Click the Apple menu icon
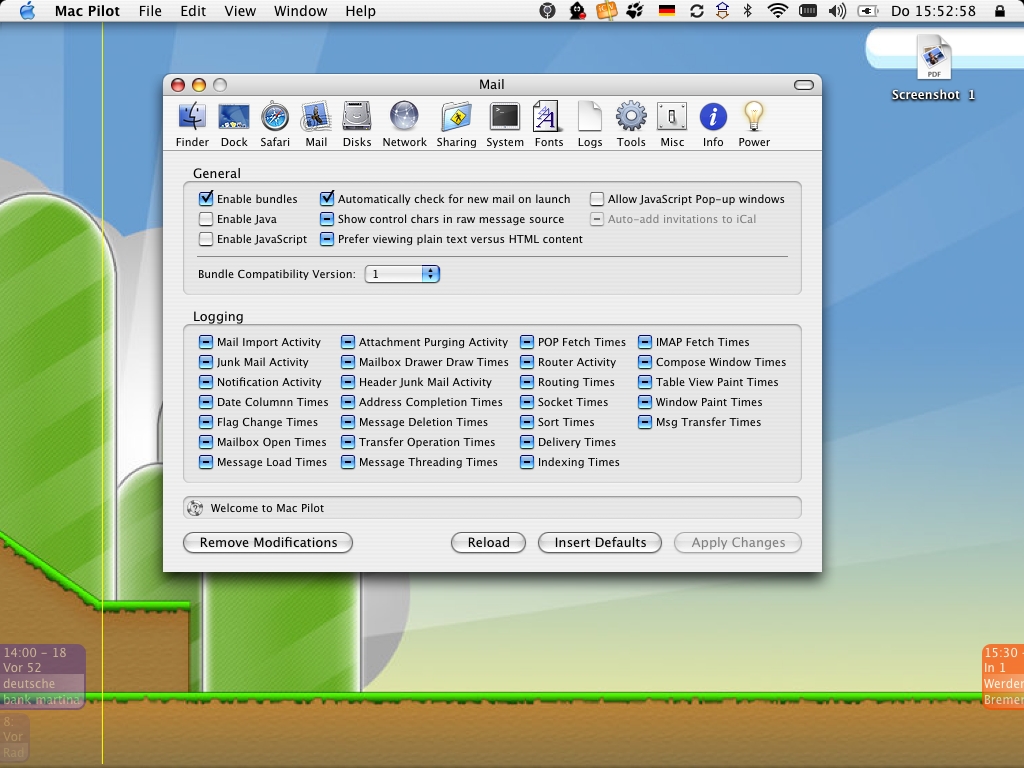Screen dimensions: 1024x768 point(27,11)
